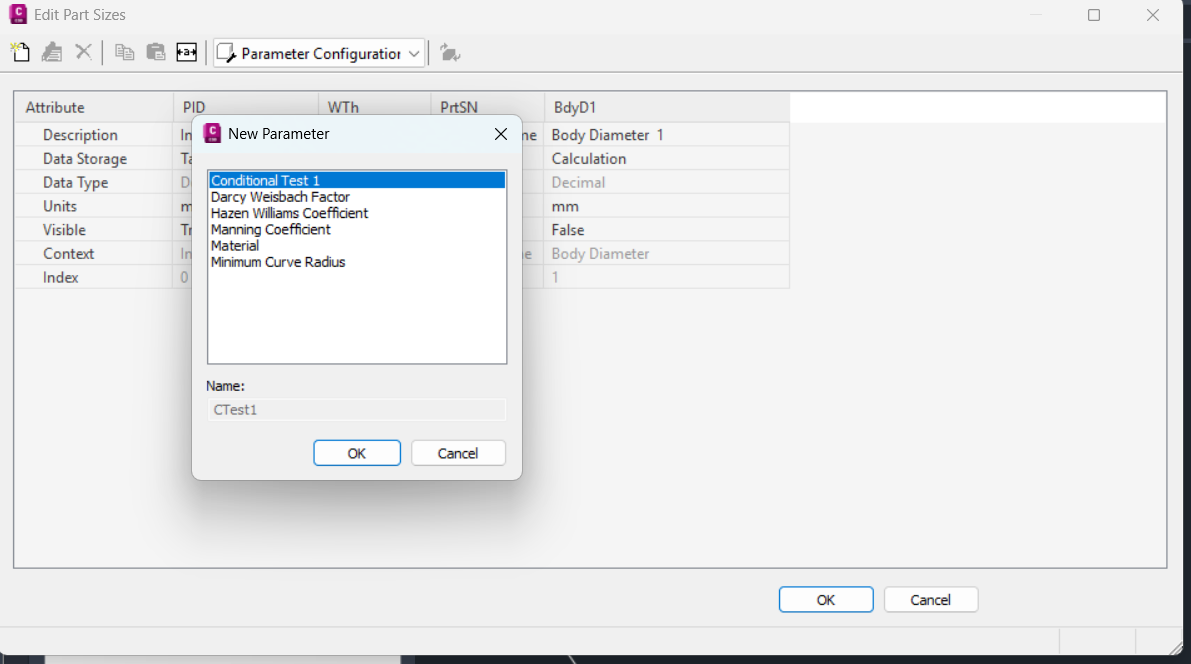1191x664 pixels.
Task: Click the update model icon in toolbar
Action: pos(450,53)
